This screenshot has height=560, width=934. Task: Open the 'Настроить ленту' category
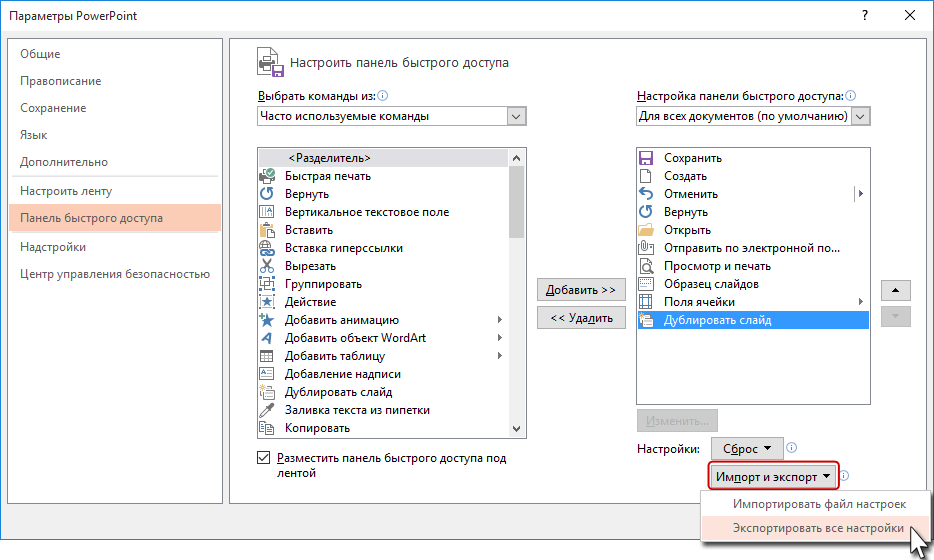coord(115,191)
